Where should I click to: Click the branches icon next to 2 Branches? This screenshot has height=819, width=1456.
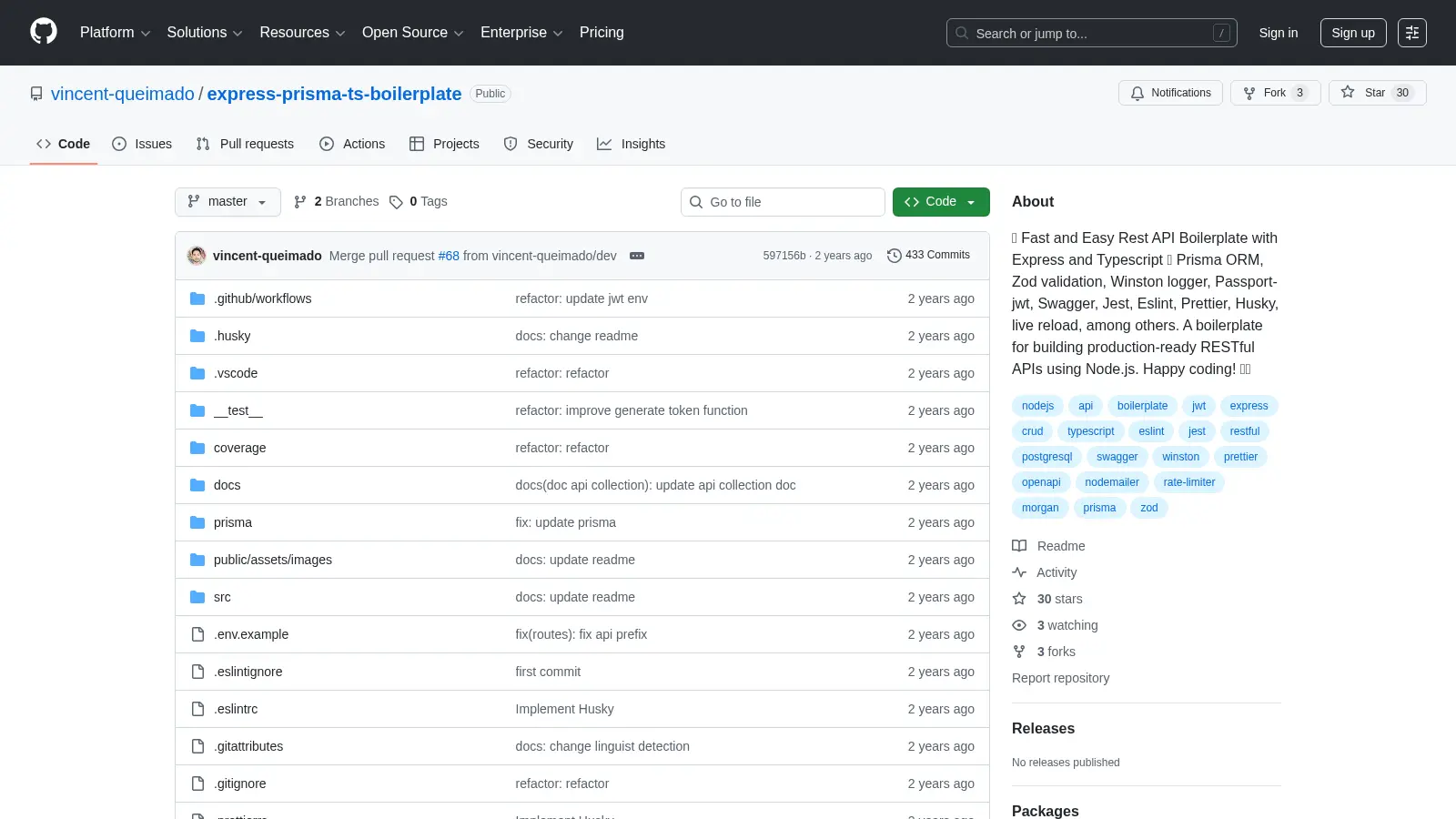300,202
